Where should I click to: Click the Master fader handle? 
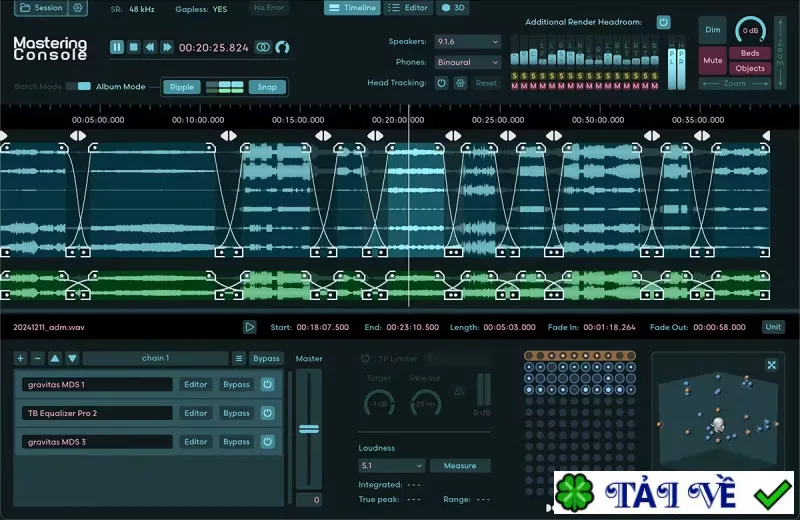[x=309, y=429]
